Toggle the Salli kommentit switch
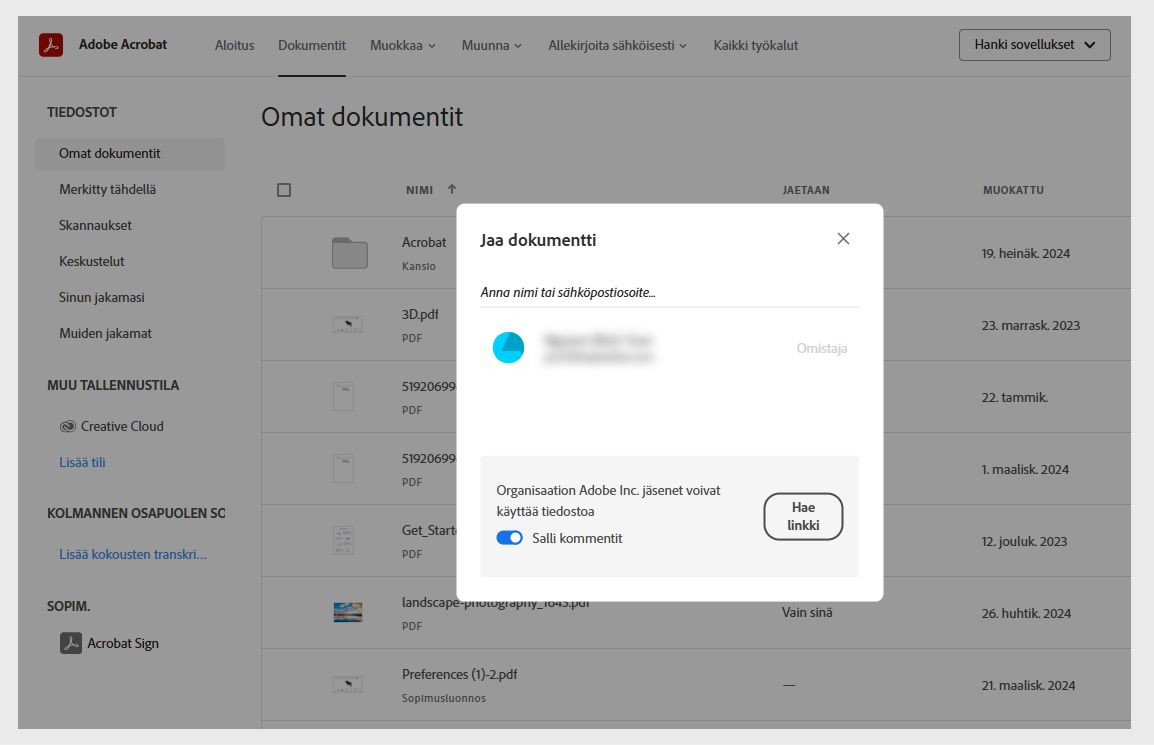This screenshot has width=1154, height=745. [509, 538]
